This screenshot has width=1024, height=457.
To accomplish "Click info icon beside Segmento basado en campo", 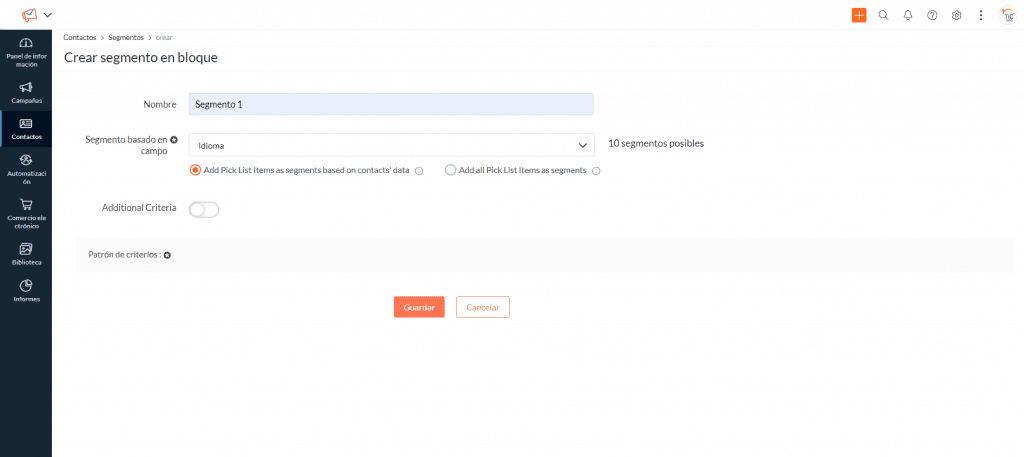I will tap(174, 139).
